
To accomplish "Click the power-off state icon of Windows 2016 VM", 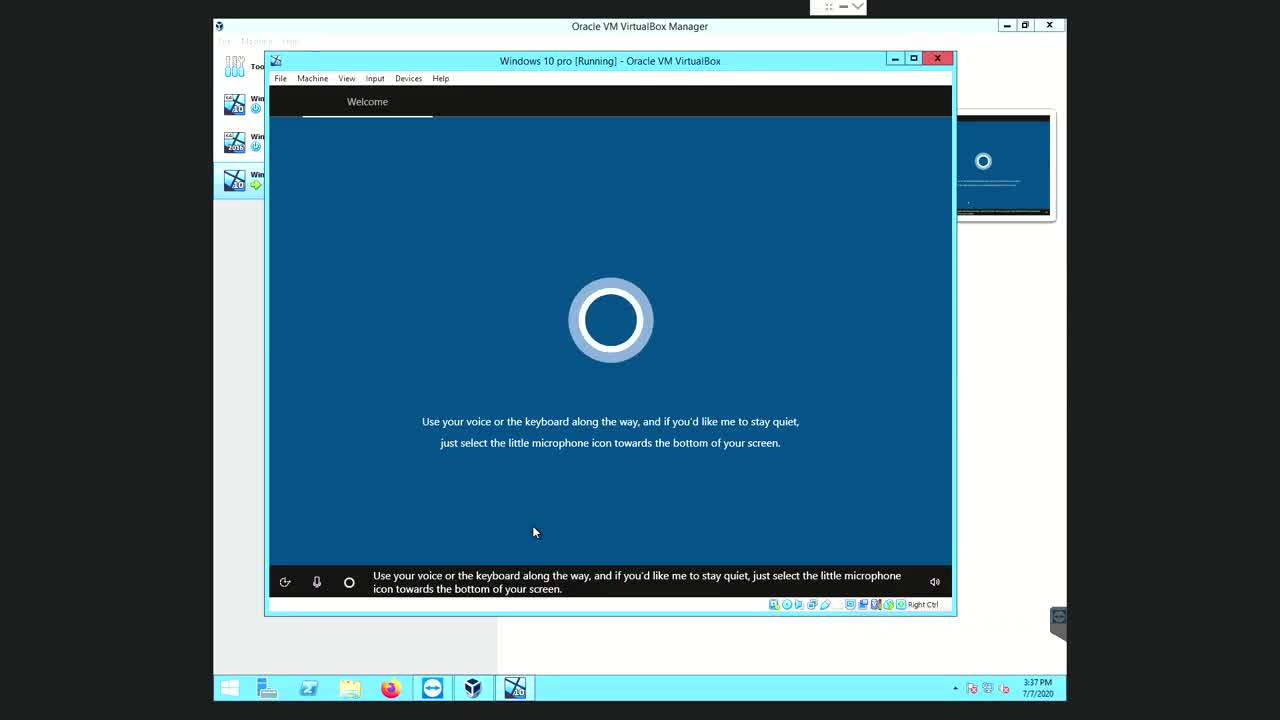I will (256, 147).
